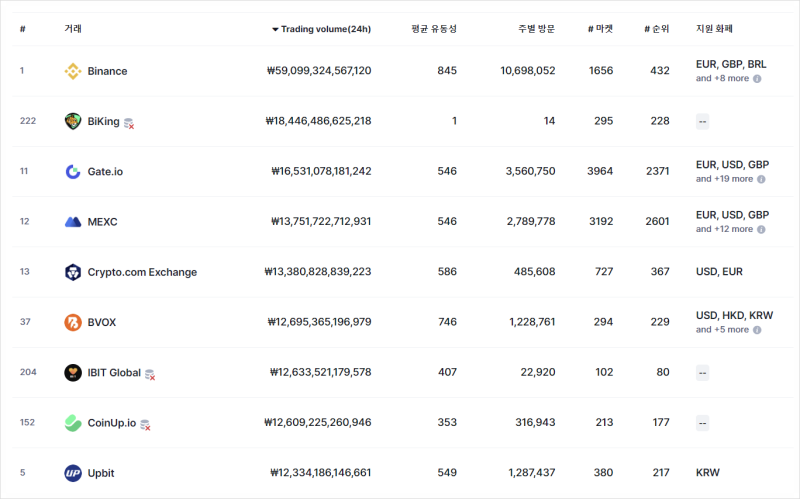The image size is (800, 499).
Task: Click Binance weekly visits 10,698,052
Action: click(x=528, y=70)
